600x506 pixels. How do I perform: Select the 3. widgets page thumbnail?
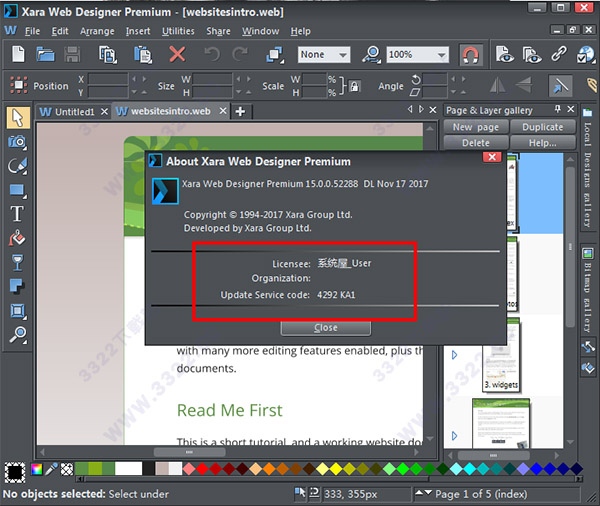tap(501, 355)
